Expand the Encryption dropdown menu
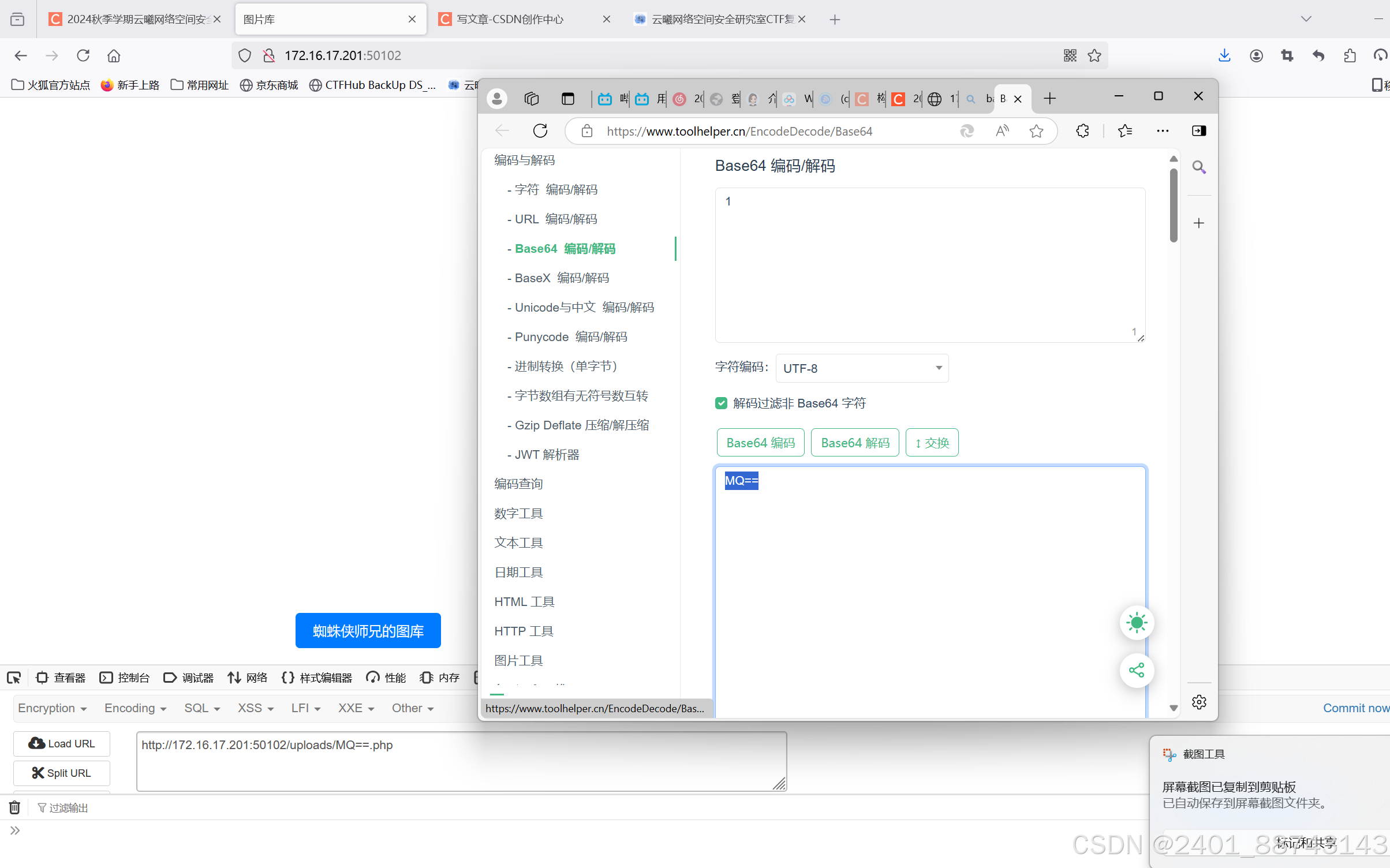Image resolution: width=1390 pixels, height=868 pixels. point(52,708)
